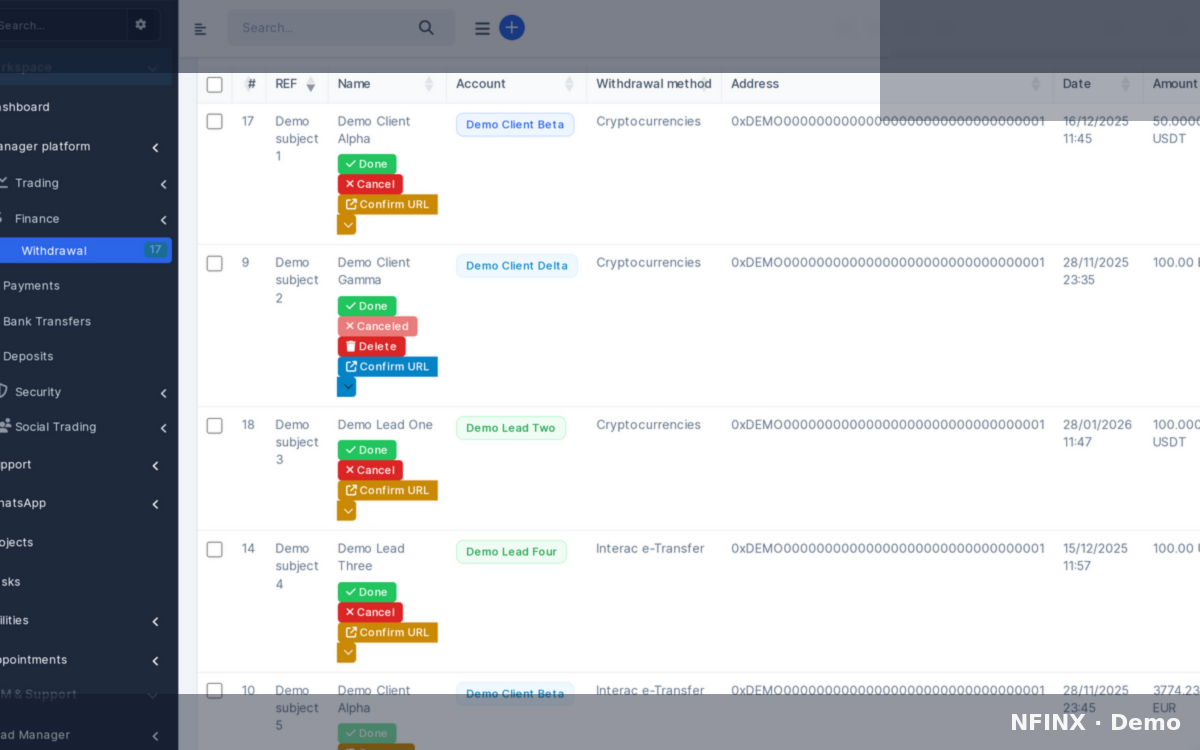Screen dimensions: 1200x750
Task: Expand Appointments sidebar section
Action: point(155,661)
